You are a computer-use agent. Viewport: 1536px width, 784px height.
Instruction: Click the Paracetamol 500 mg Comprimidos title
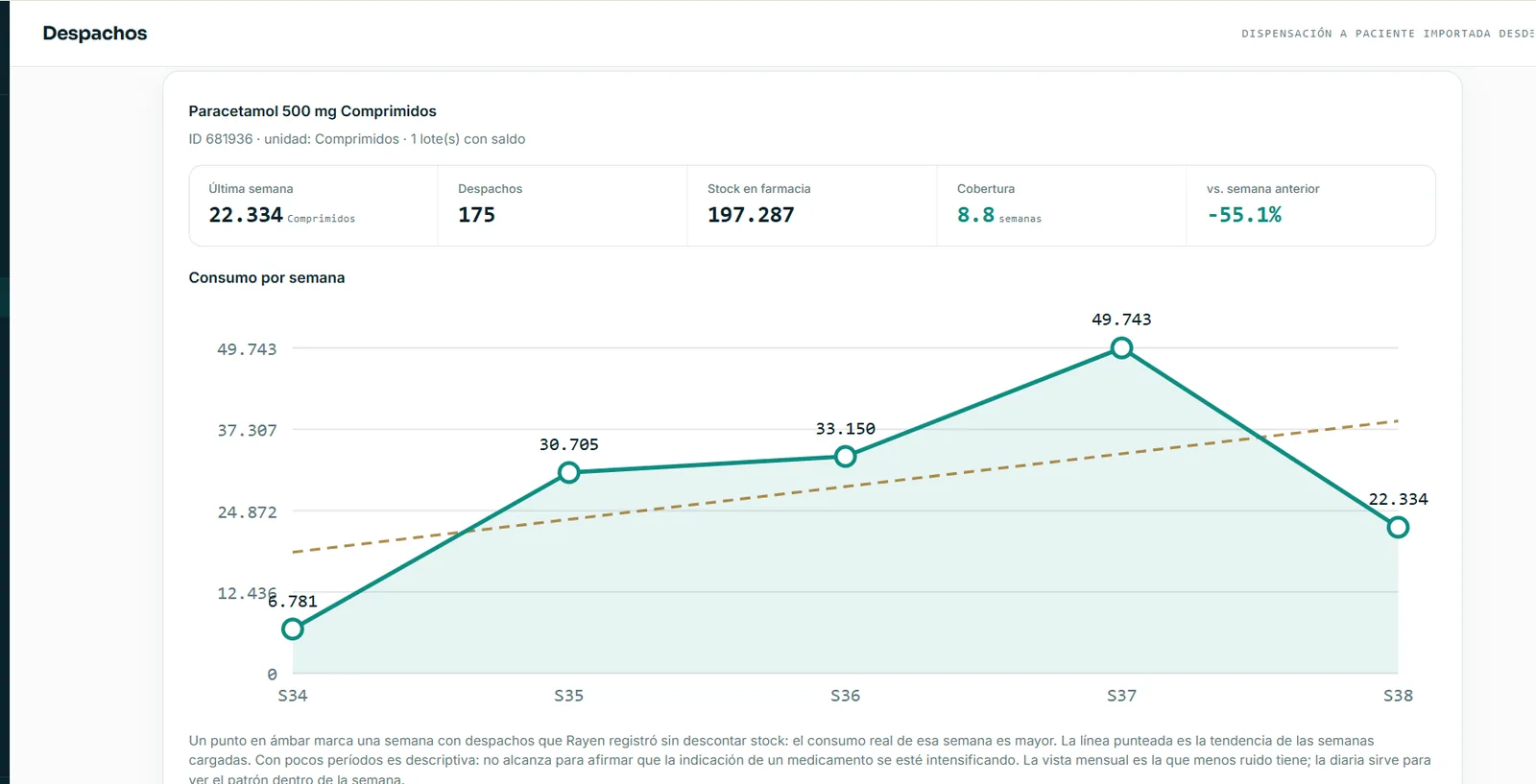[312, 111]
